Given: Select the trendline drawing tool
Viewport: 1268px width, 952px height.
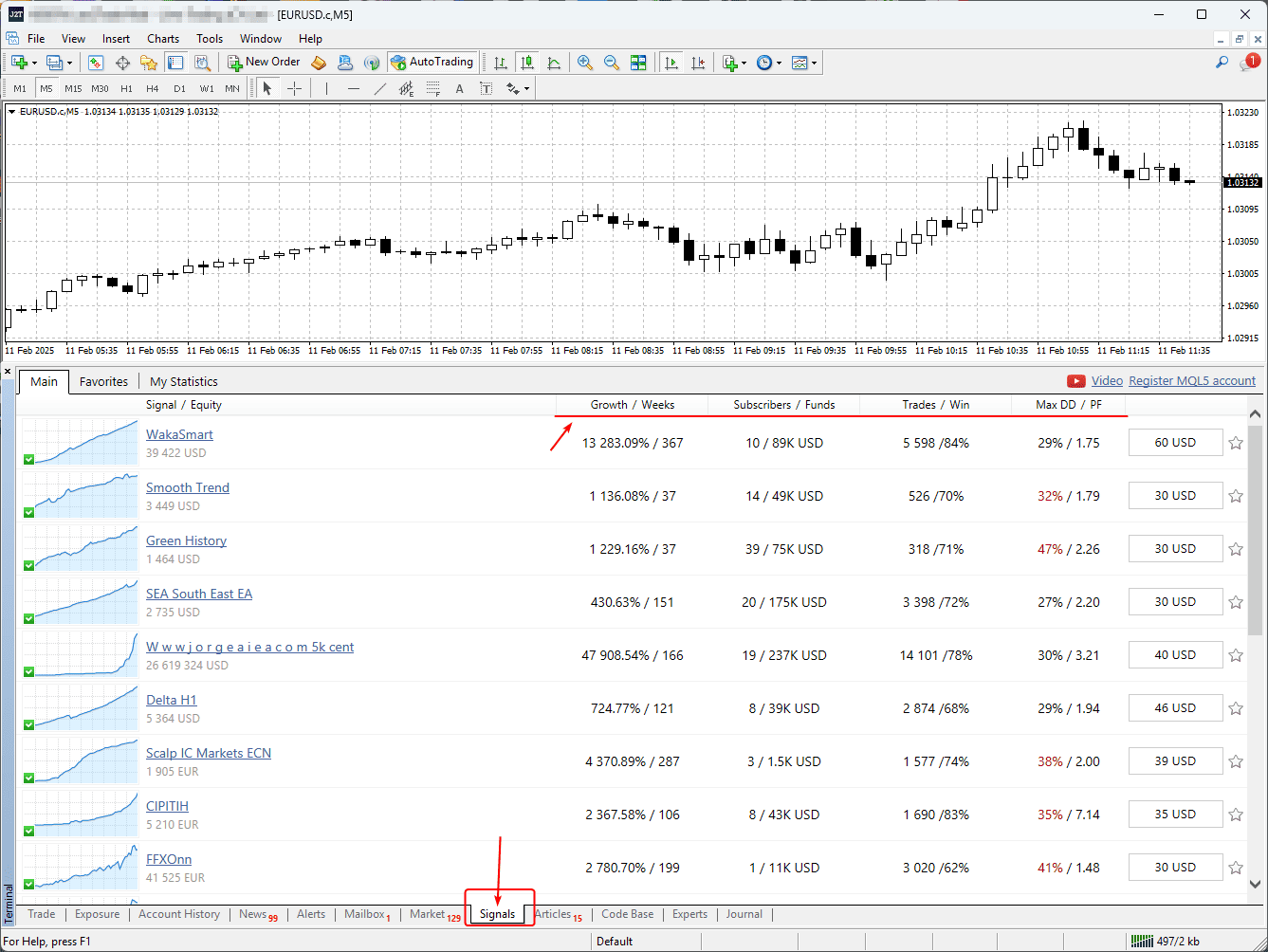Looking at the screenshot, I should coord(380,88).
